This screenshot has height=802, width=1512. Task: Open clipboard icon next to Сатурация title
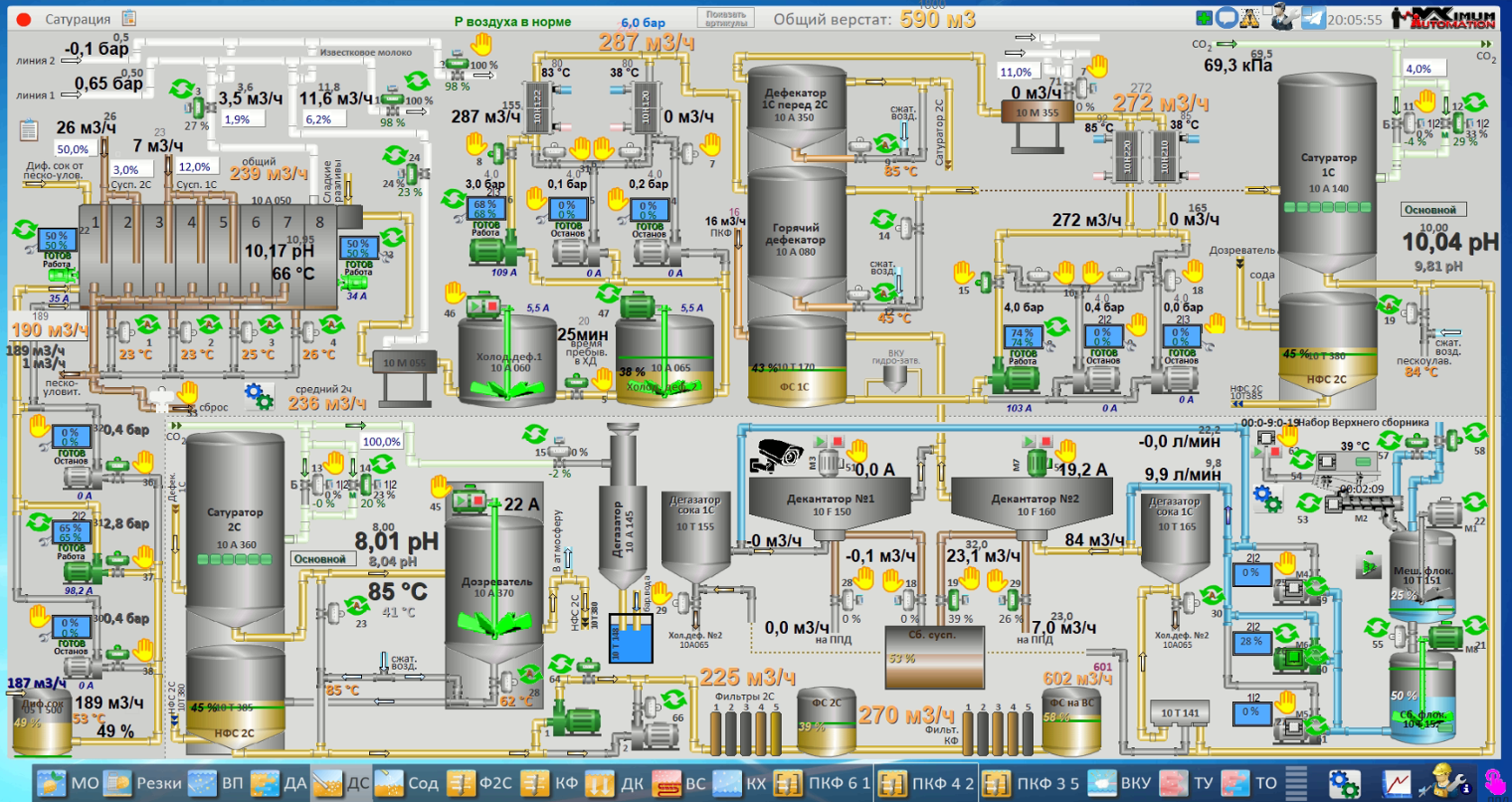[x=129, y=18]
